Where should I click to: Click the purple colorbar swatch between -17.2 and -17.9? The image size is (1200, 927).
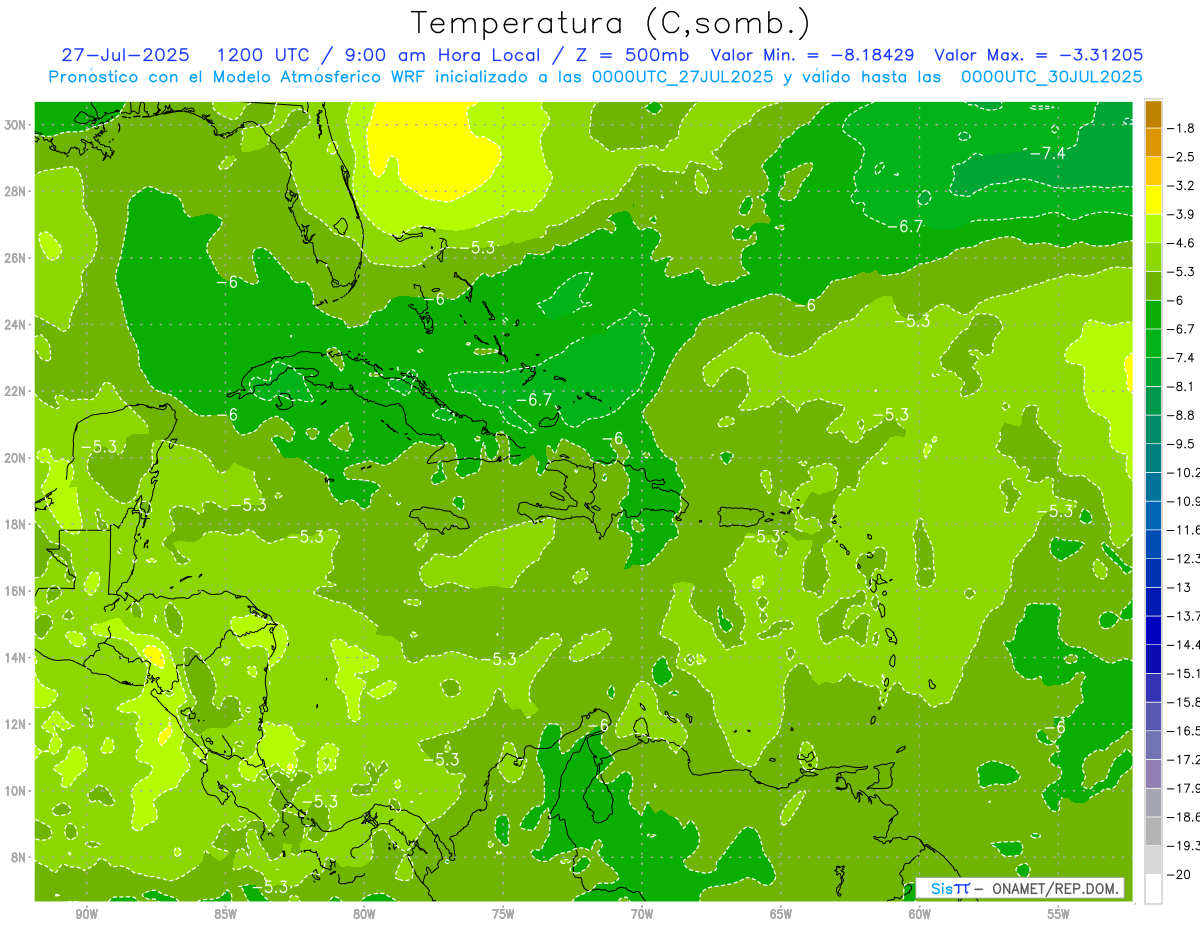point(1153,774)
